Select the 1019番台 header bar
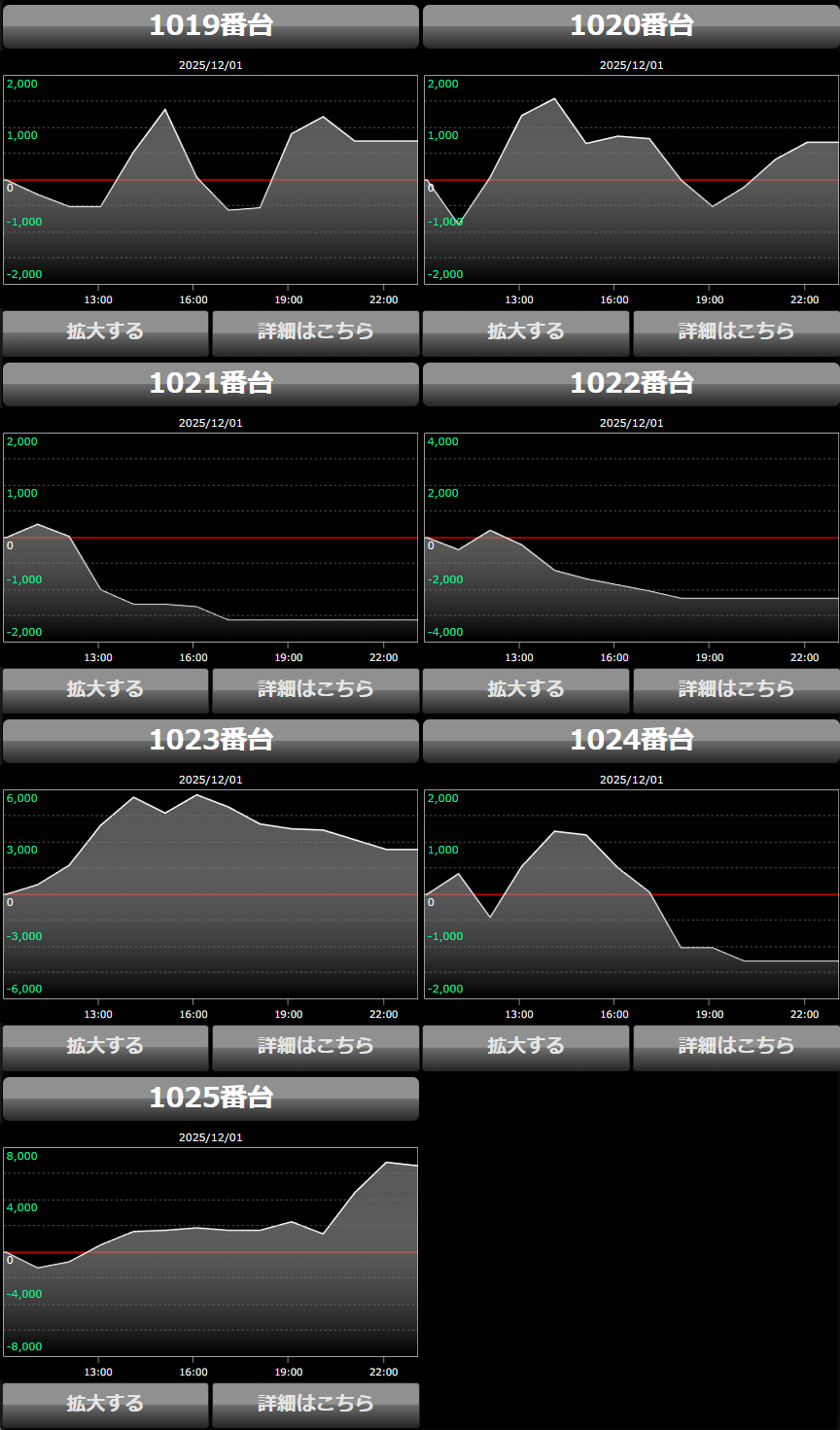The width and height of the screenshot is (840, 1430). coord(211,26)
